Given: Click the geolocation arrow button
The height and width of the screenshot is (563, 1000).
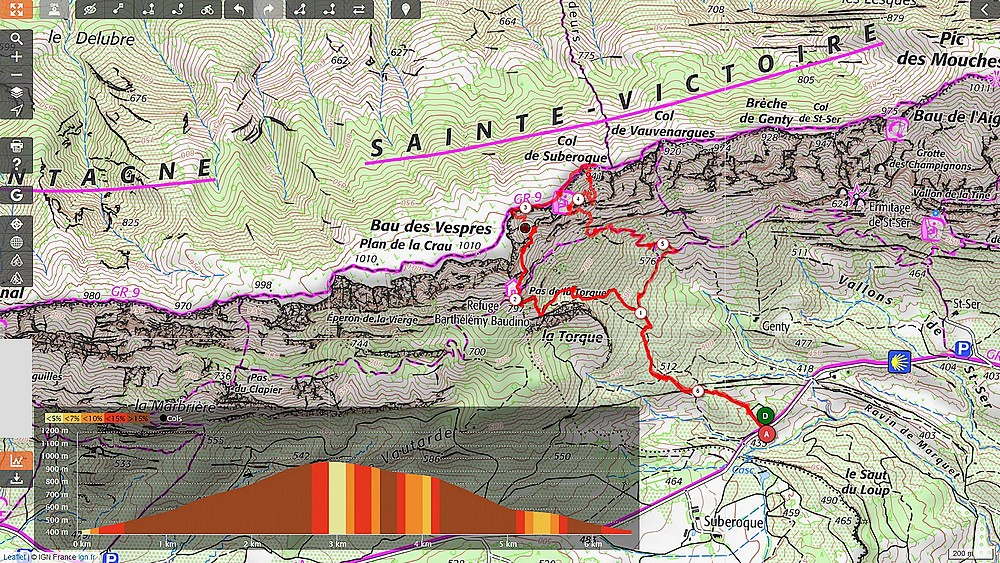Looking at the screenshot, I should 16,110.
